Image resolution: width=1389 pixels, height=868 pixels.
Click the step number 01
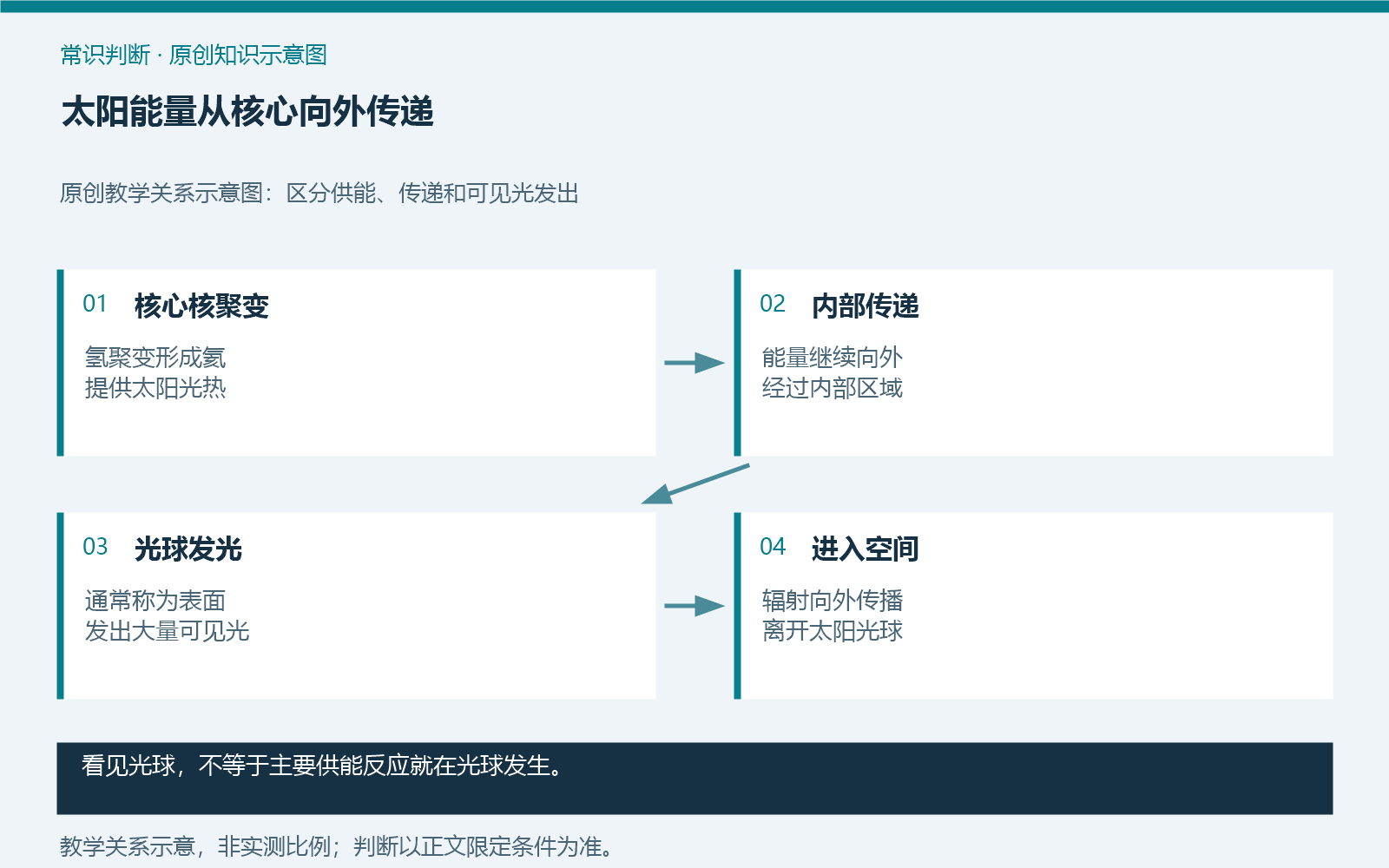95,304
